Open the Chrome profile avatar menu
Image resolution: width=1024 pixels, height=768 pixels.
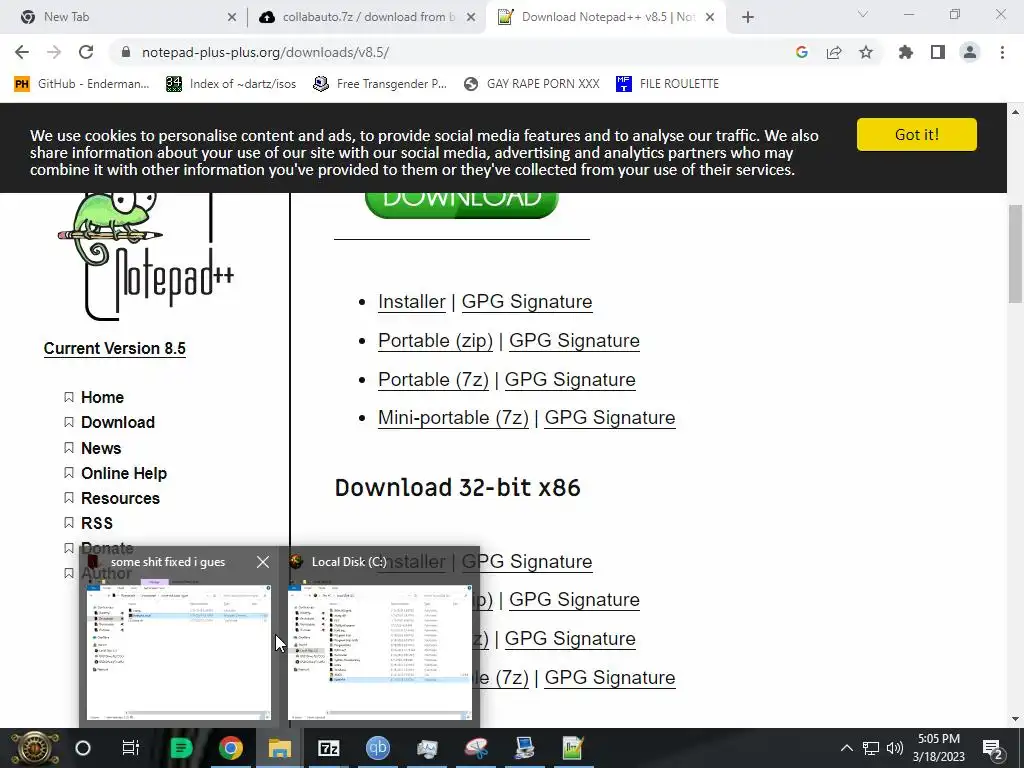click(x=970, y=52)
